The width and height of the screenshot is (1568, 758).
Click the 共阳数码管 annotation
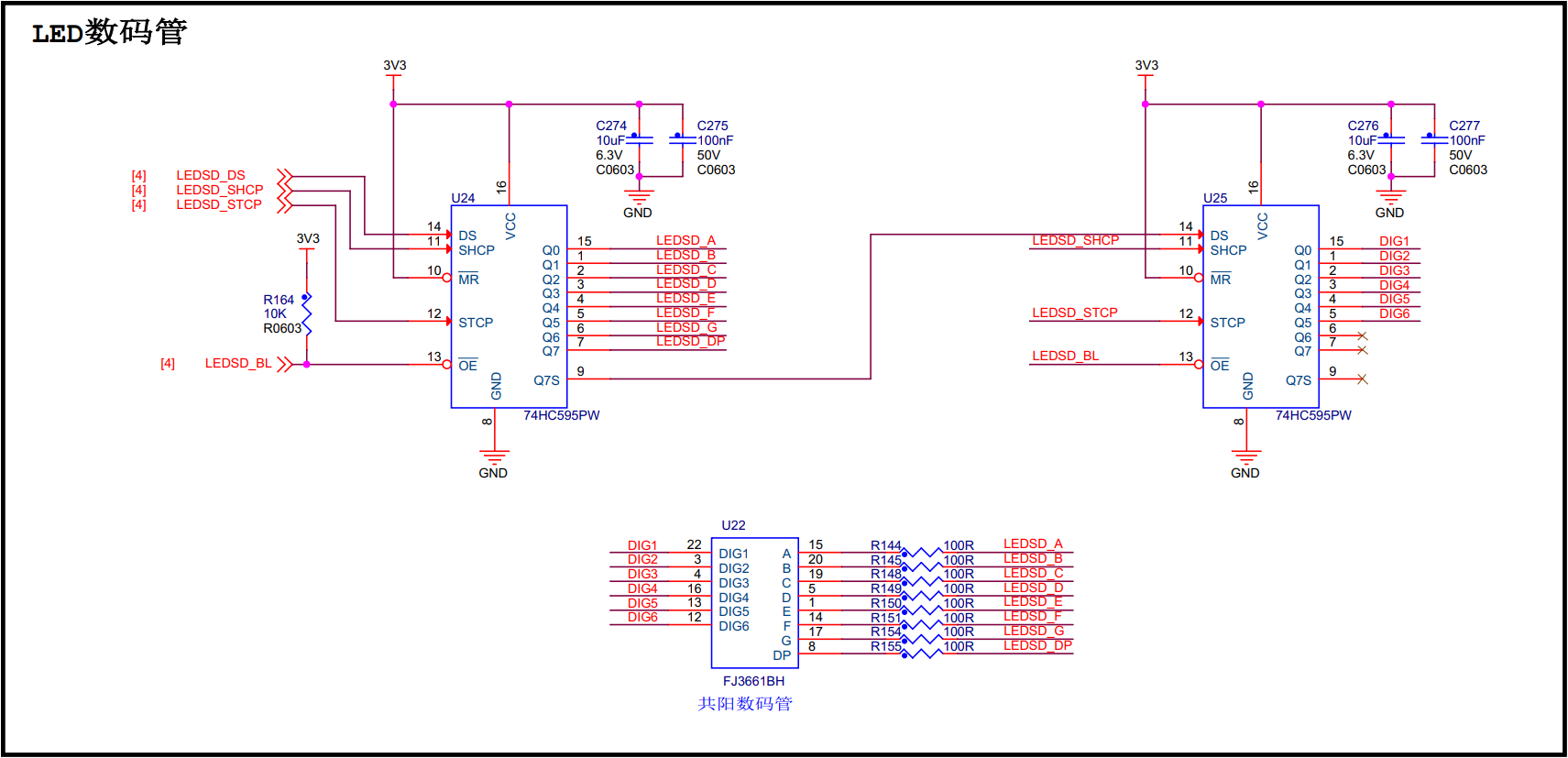pos(745,704)
